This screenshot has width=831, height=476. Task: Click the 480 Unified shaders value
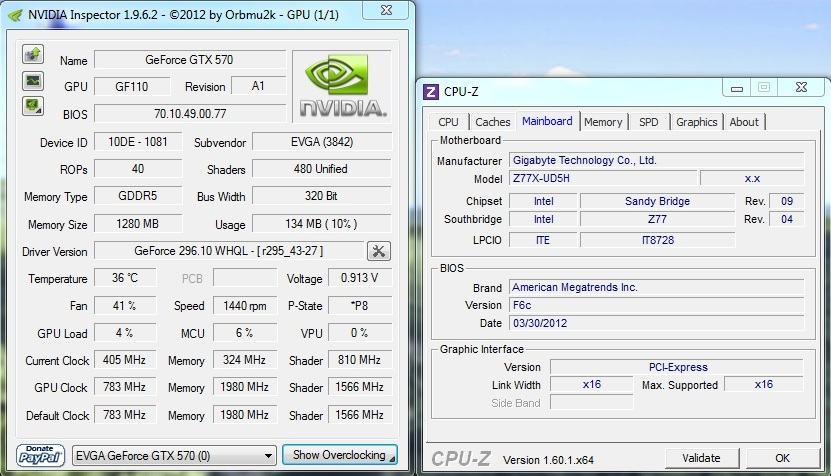point(322,169)
